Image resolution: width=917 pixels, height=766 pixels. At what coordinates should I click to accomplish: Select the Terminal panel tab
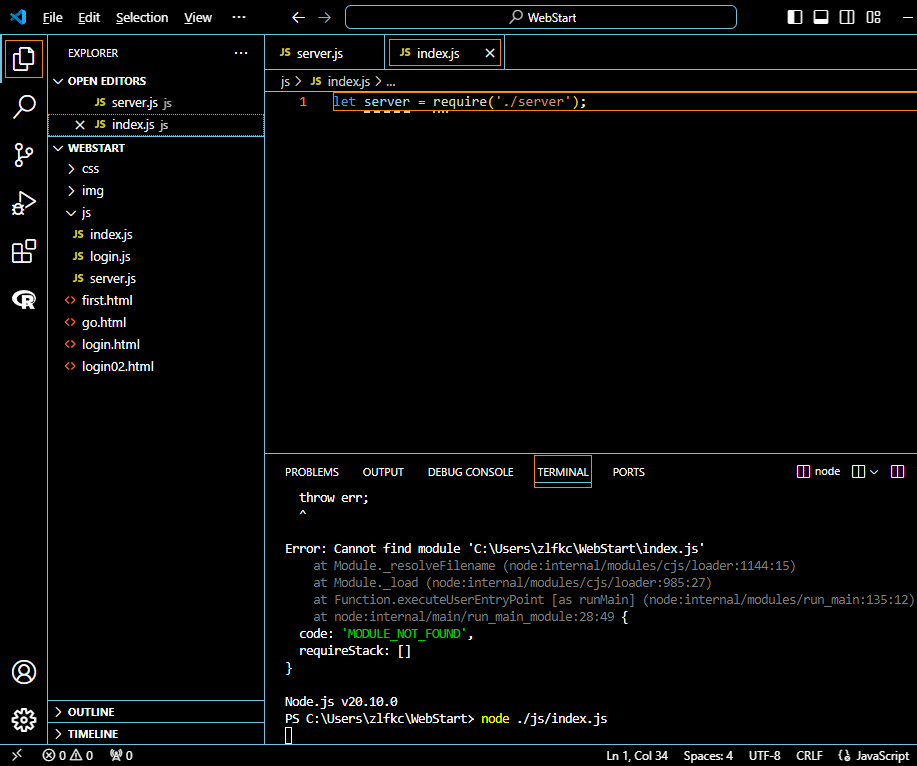tap(563, 472)
